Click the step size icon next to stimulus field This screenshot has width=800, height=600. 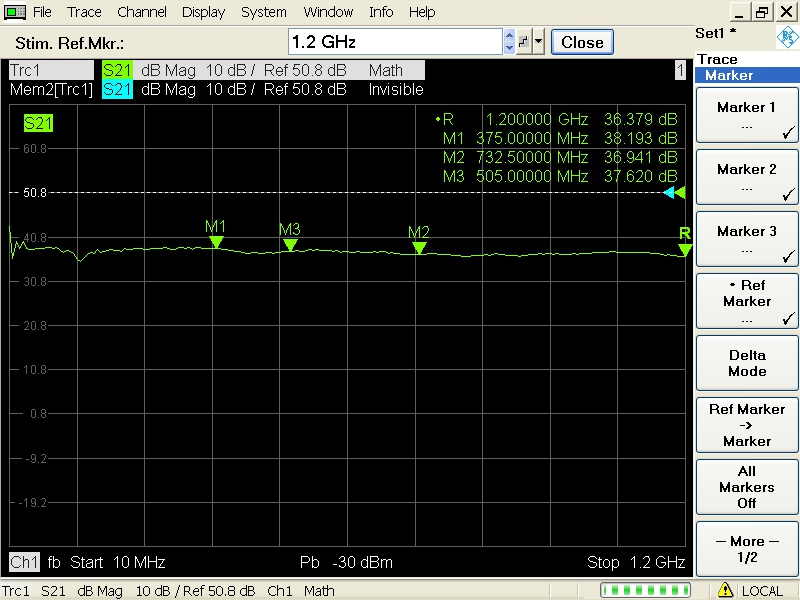[x=523, y=42]
